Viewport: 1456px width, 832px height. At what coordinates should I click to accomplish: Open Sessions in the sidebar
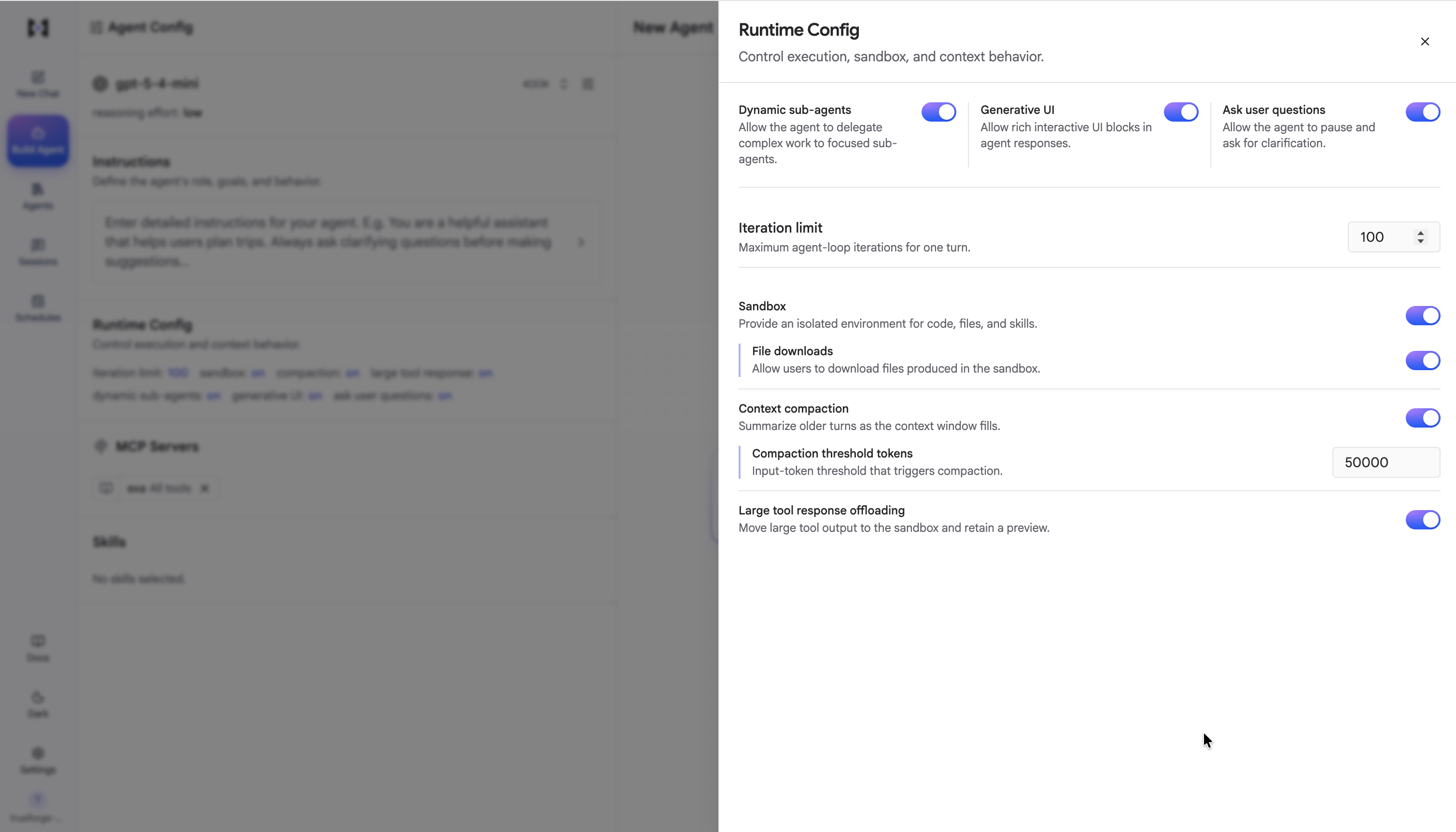click(38, 252)
